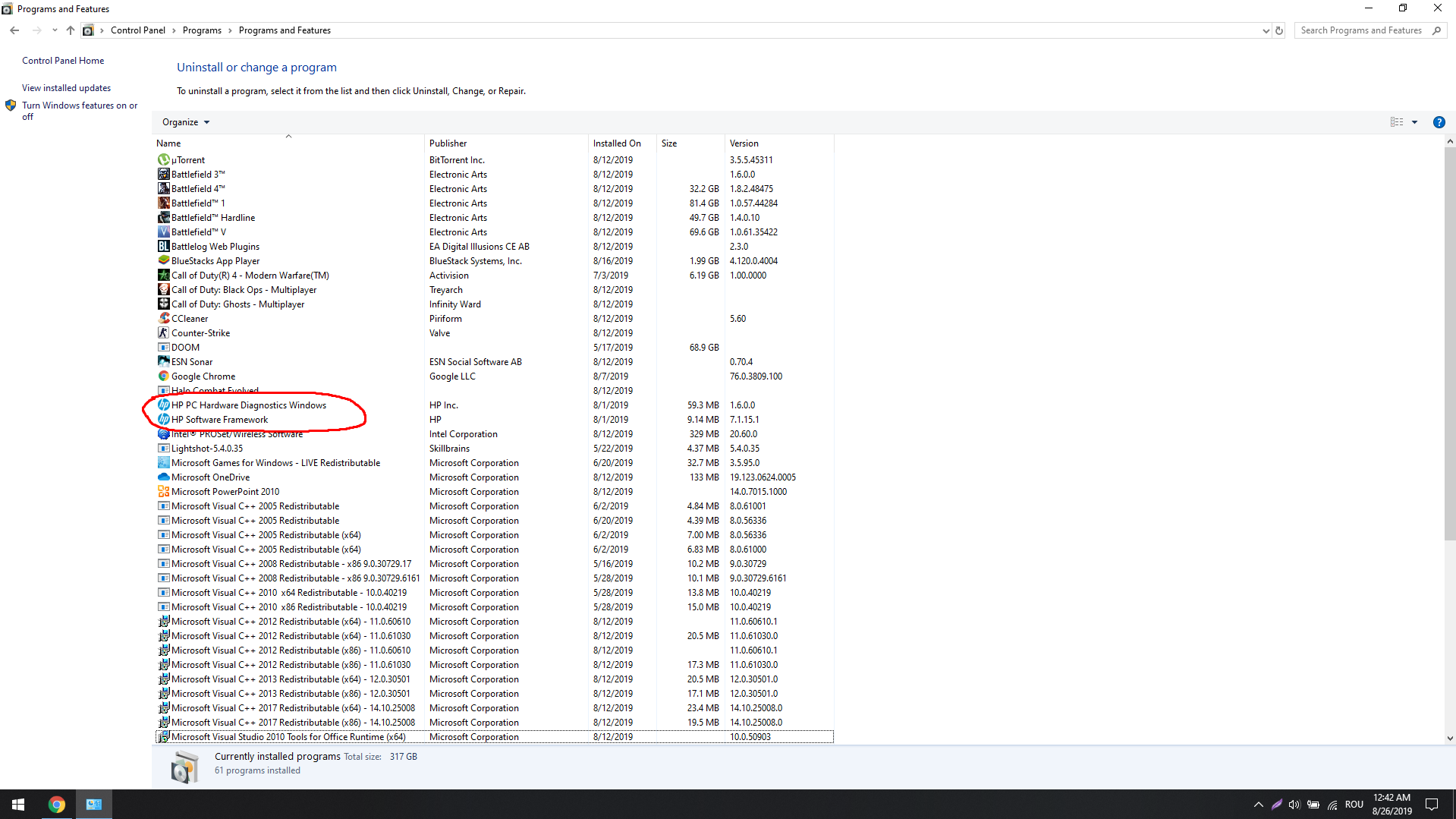Viewport: 1456px width, 819px height.
Task: Open the Organize dropdown menu
Action: pyautogui.click(x=184, y=121)
